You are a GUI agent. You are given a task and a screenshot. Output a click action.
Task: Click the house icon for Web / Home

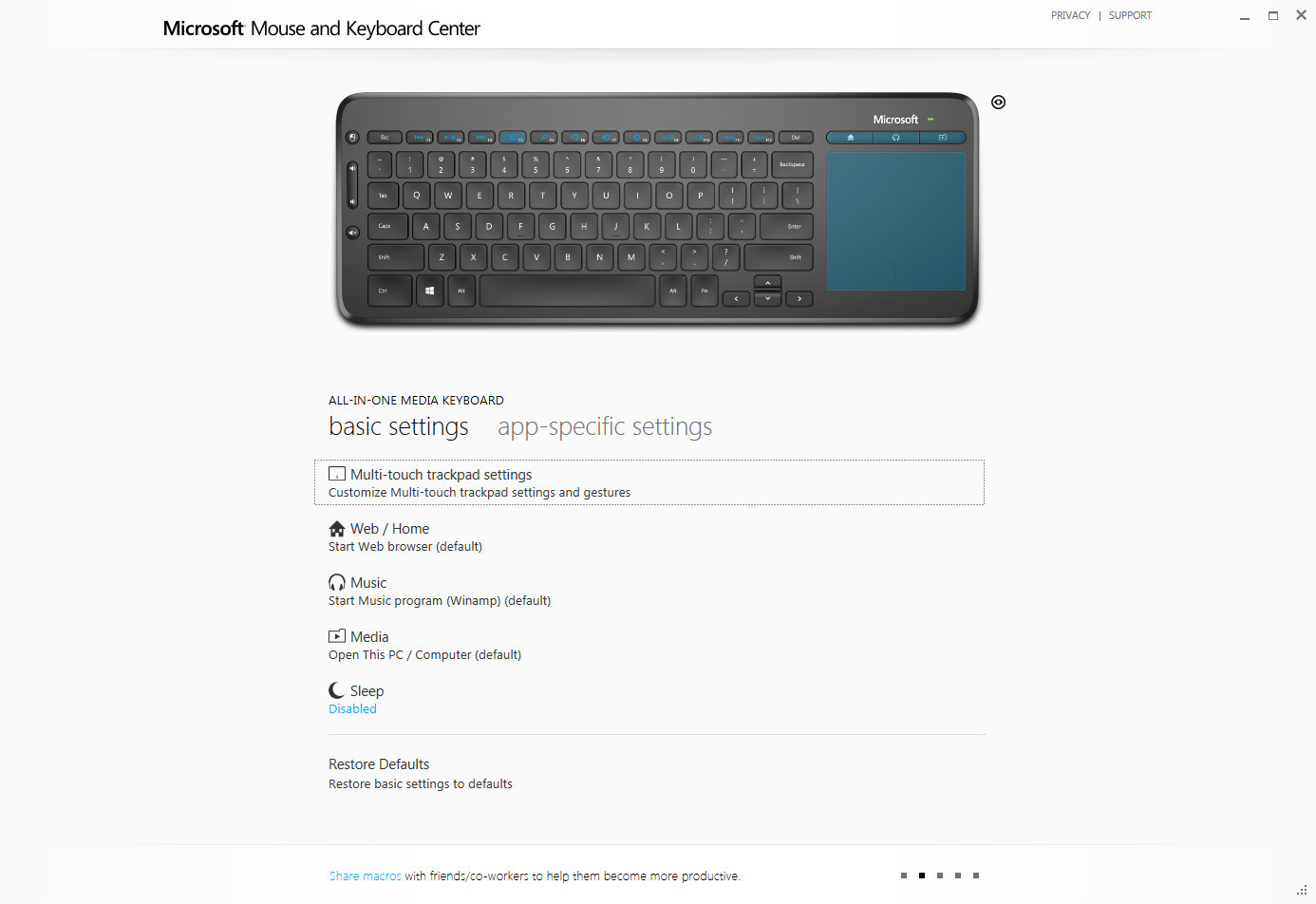[337, 528]
